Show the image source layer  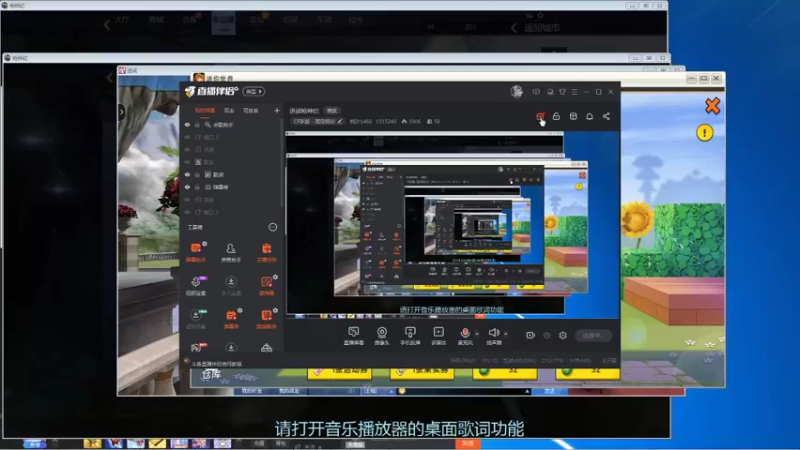187,162
